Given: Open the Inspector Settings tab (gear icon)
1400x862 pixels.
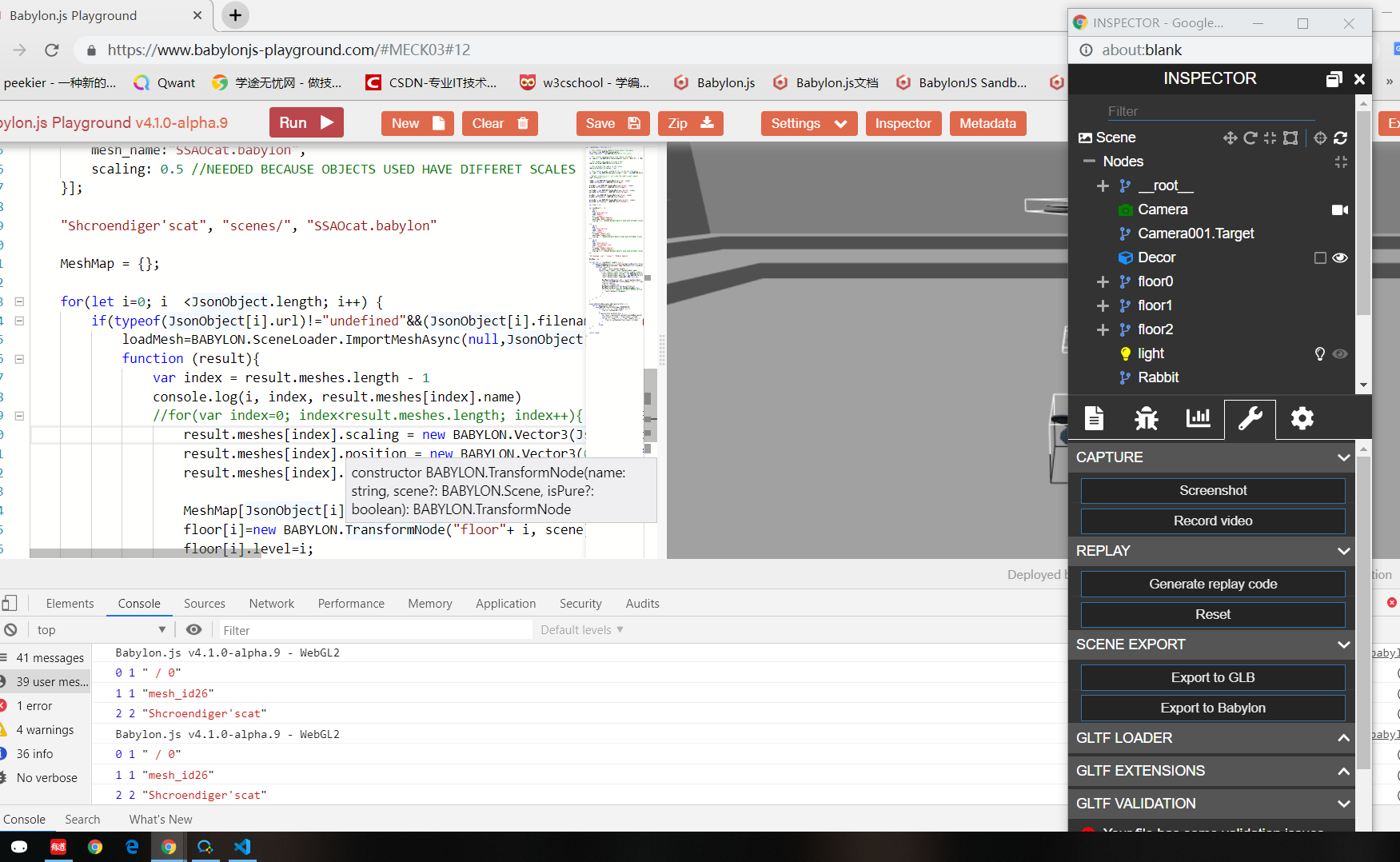Looking at the screenshot, I should [1302, 418].
